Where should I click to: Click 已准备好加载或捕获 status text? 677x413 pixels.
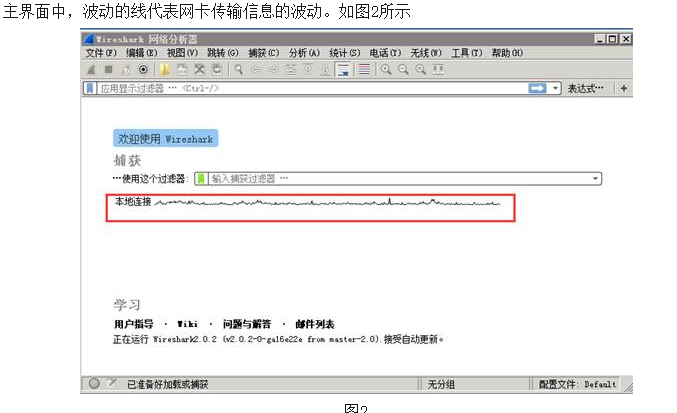(168, 384)
